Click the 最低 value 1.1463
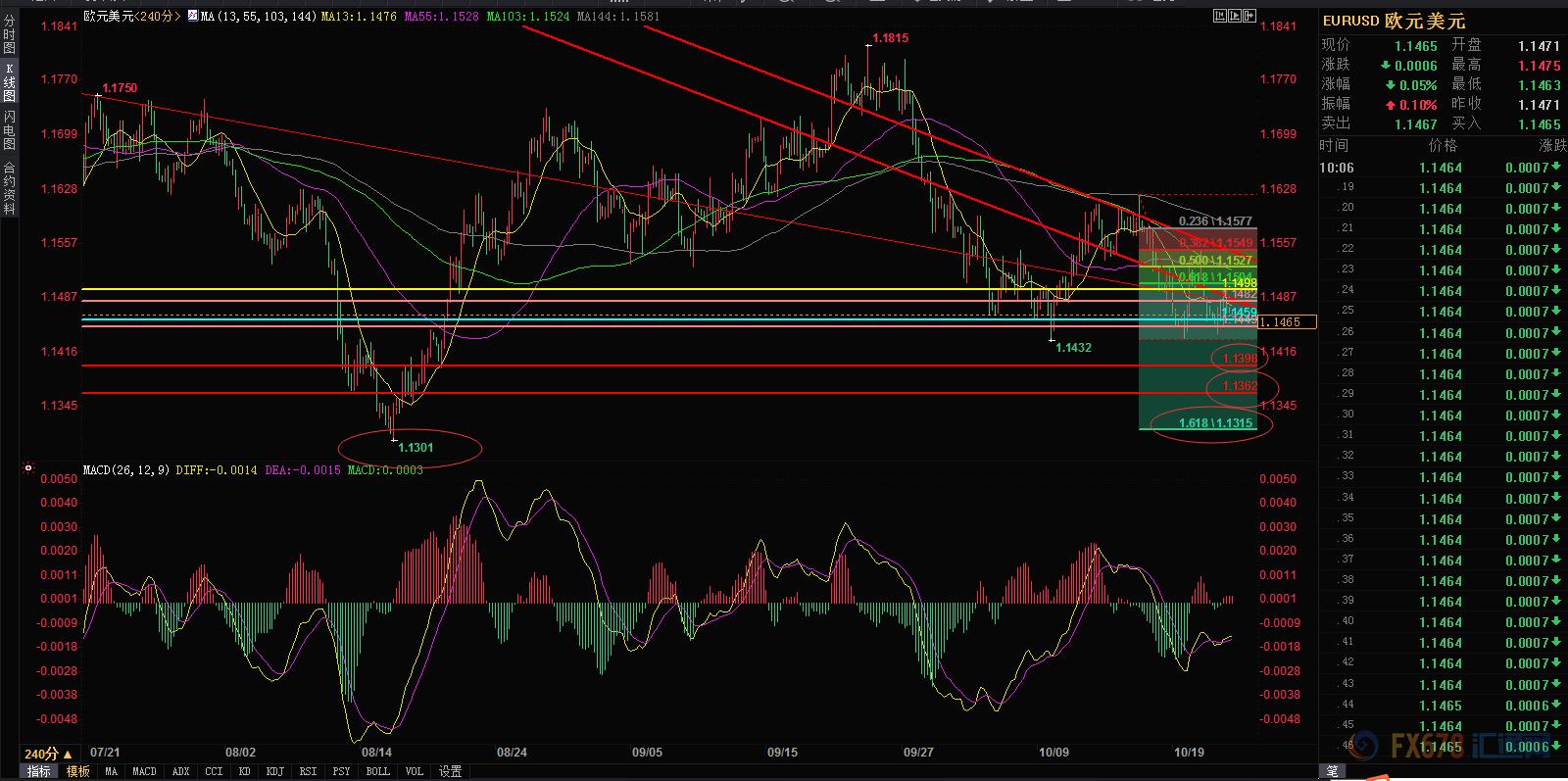Image resolution: width=1568 pixels, height=781 pixels. (1539, 85)
